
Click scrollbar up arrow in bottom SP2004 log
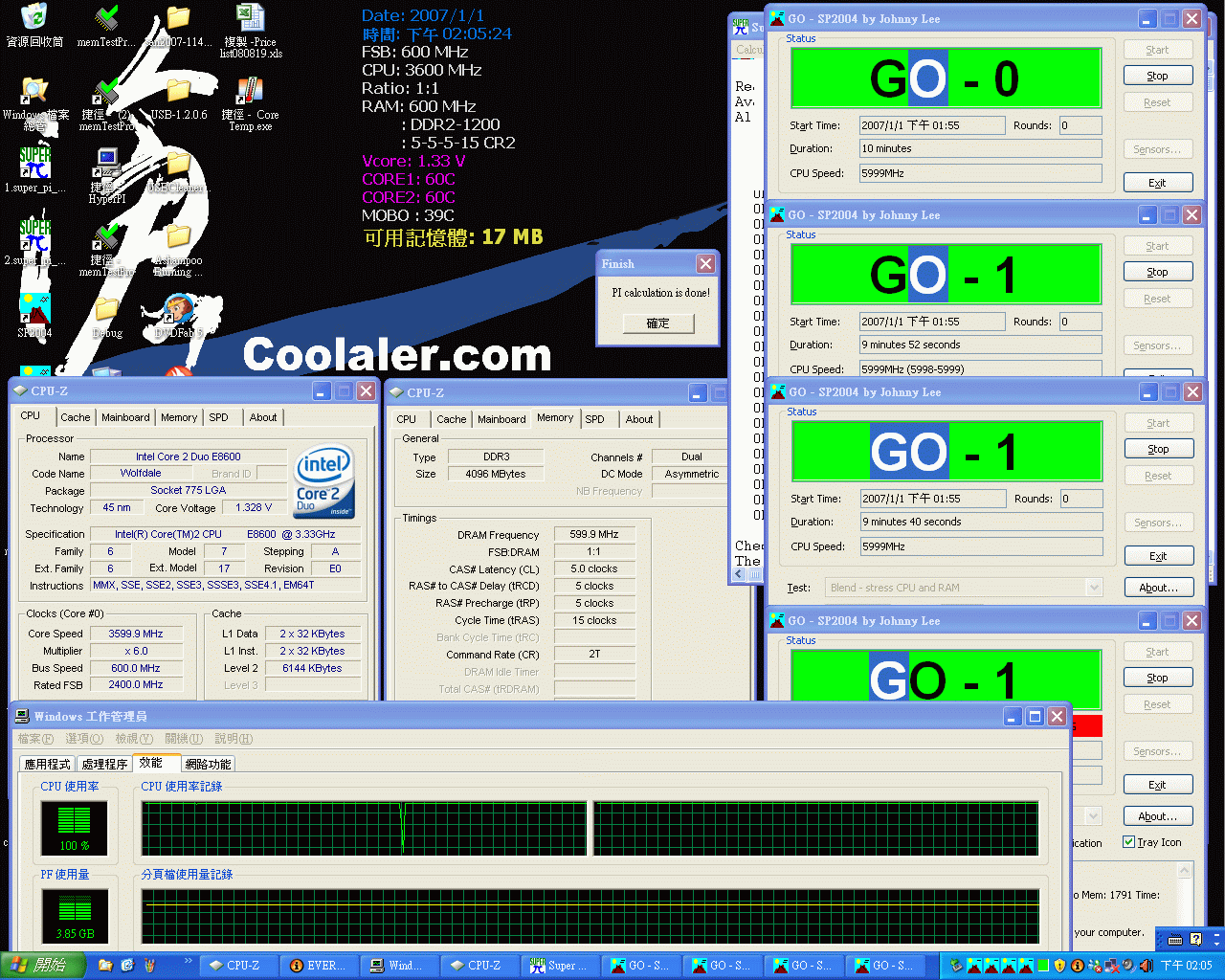(1185, 870)
